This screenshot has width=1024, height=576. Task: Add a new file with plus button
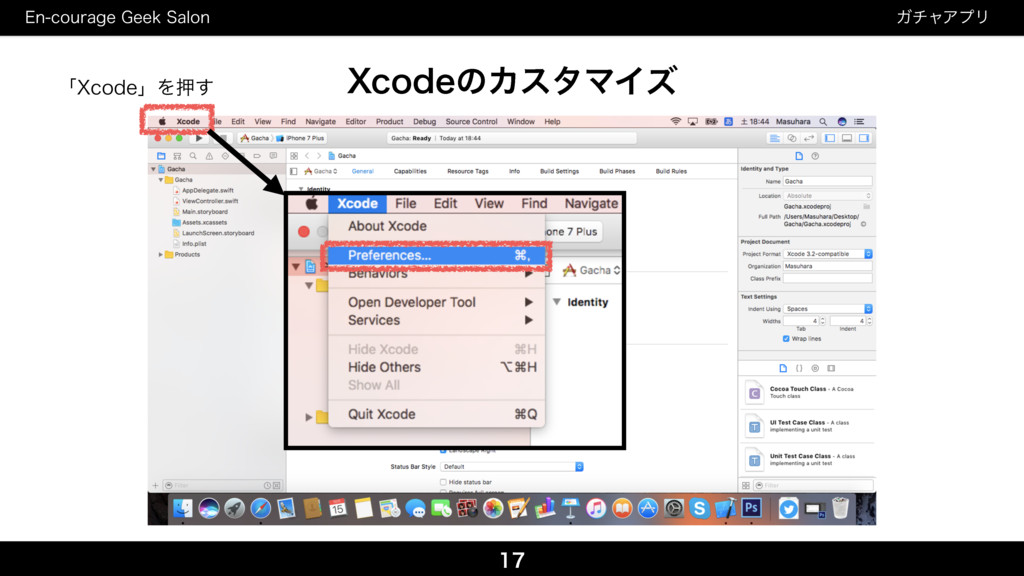(x=155, y=486)
